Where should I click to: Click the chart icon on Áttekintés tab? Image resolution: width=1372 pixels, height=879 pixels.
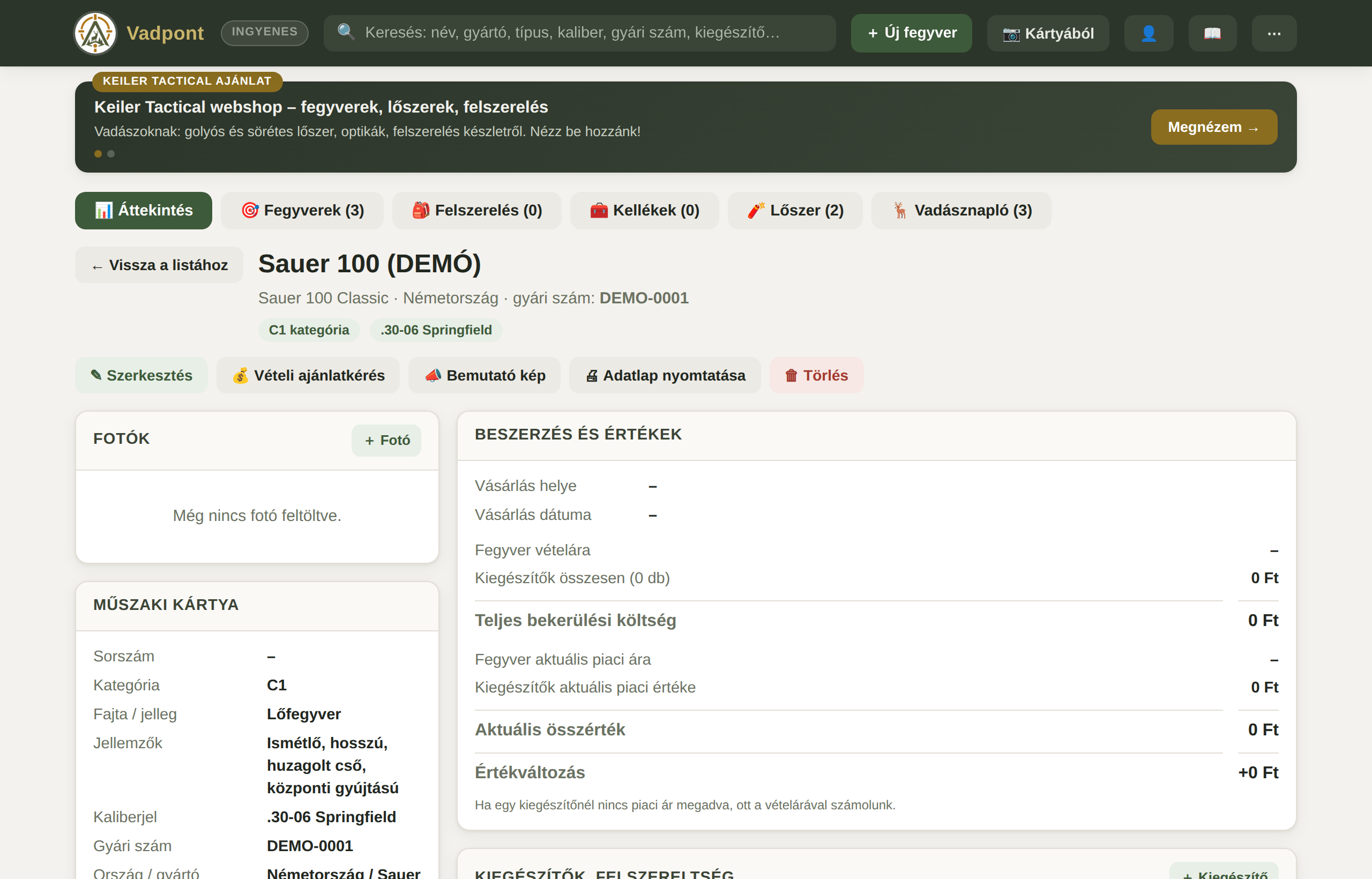coord(103,210)
